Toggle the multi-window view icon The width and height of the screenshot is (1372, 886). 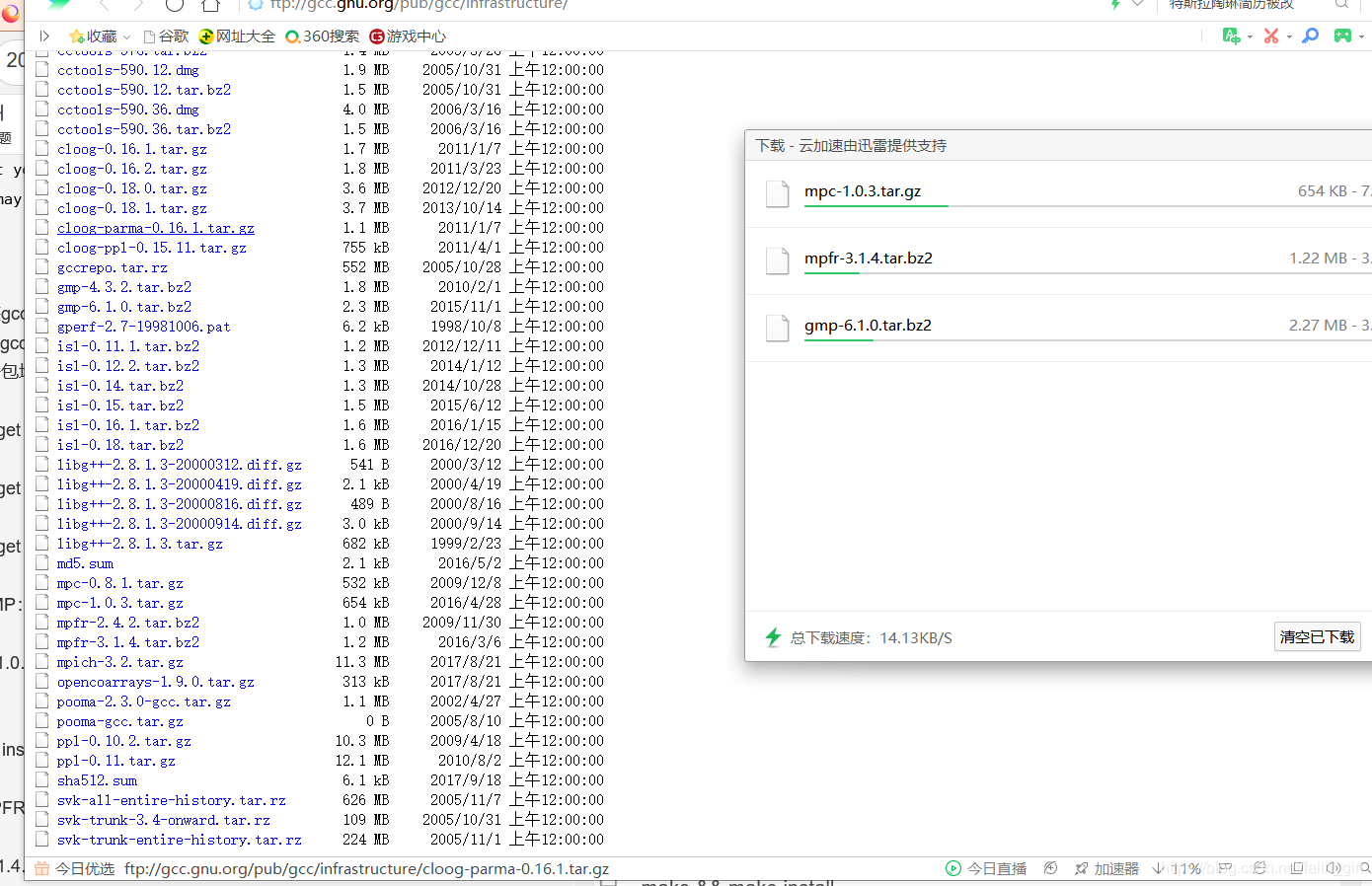click(x=1297, y=867)
